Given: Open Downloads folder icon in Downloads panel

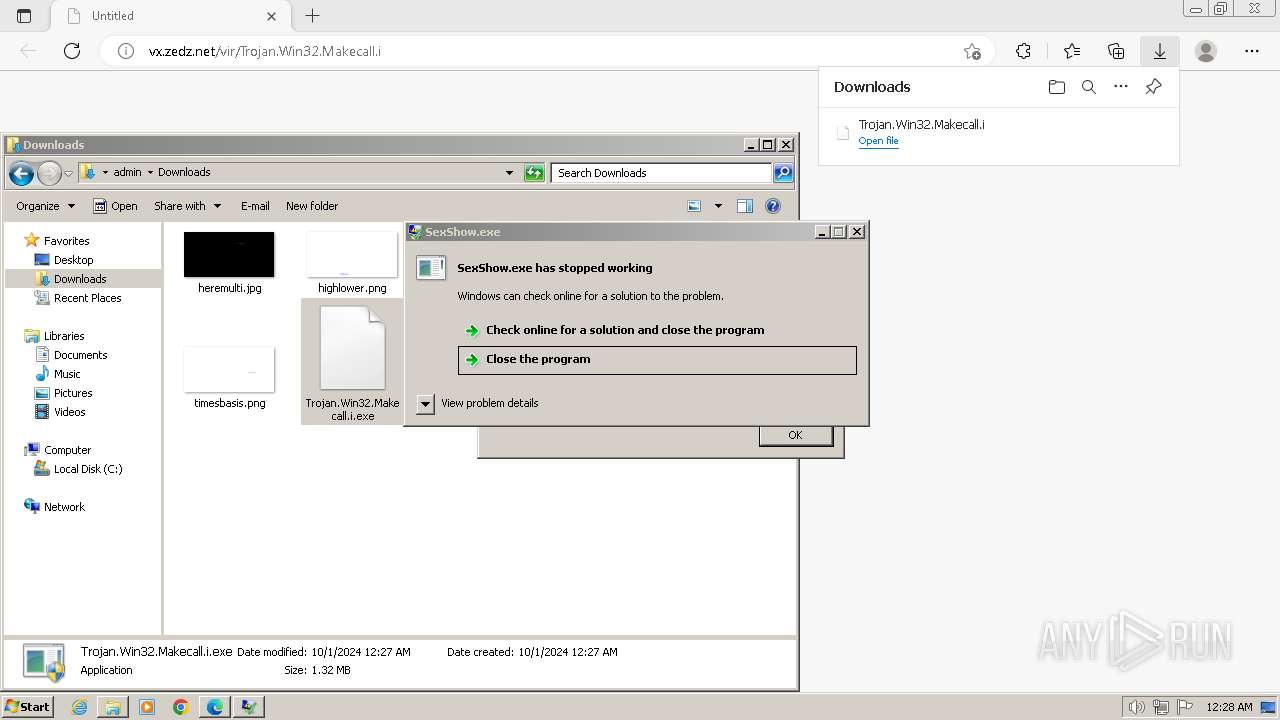Looking at the screenshot, I should (1057, 87).
